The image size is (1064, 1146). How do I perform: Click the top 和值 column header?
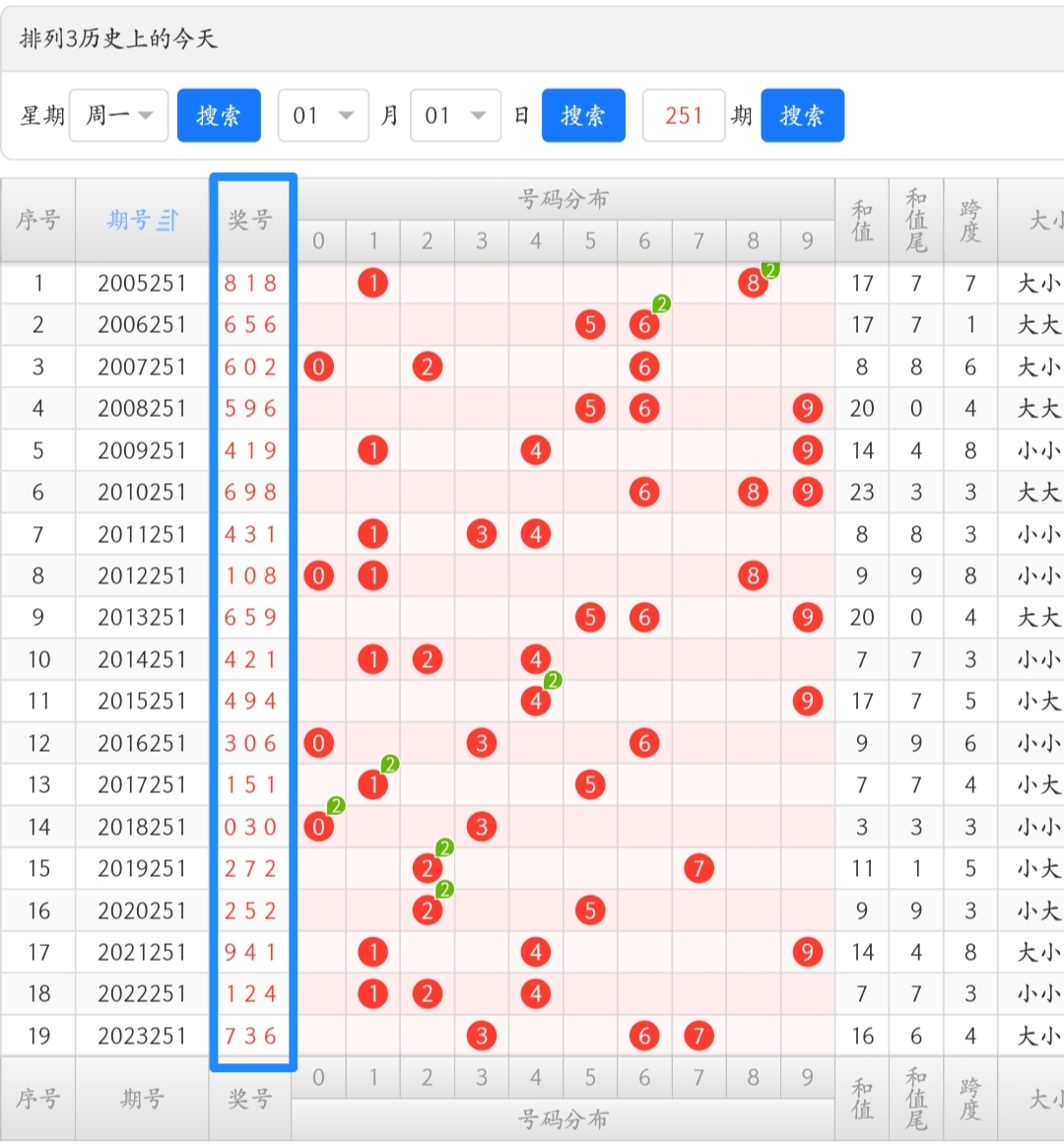click(x=862, y=220)
